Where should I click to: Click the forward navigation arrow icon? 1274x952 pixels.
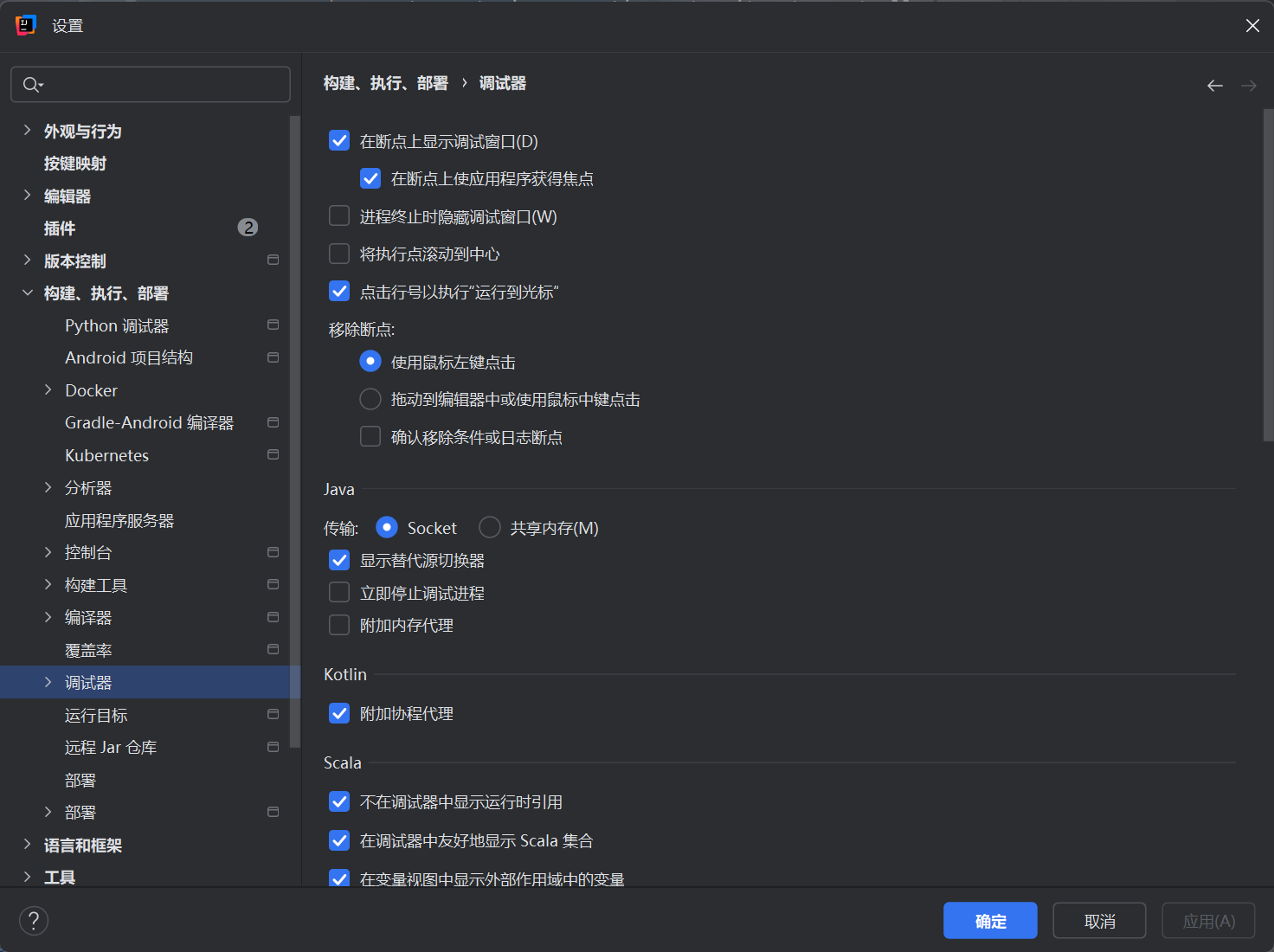pos(1248,86)
